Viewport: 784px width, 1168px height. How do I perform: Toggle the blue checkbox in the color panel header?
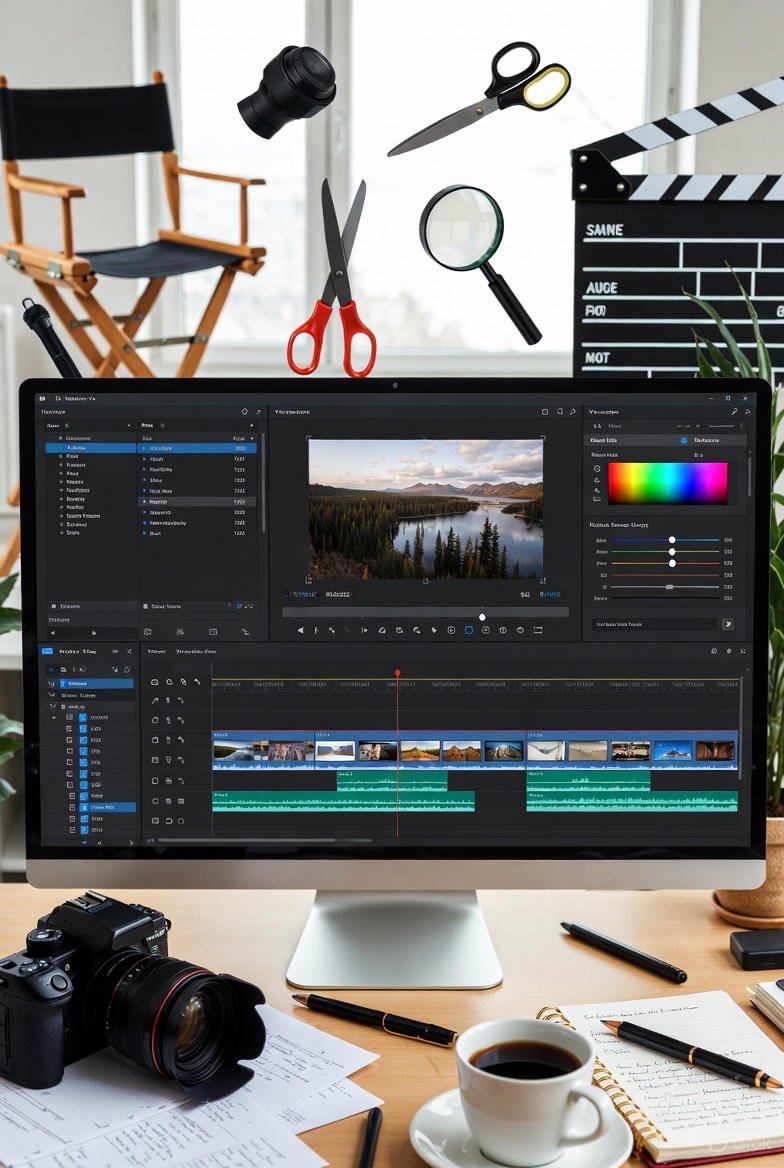(x=684, y=440)
